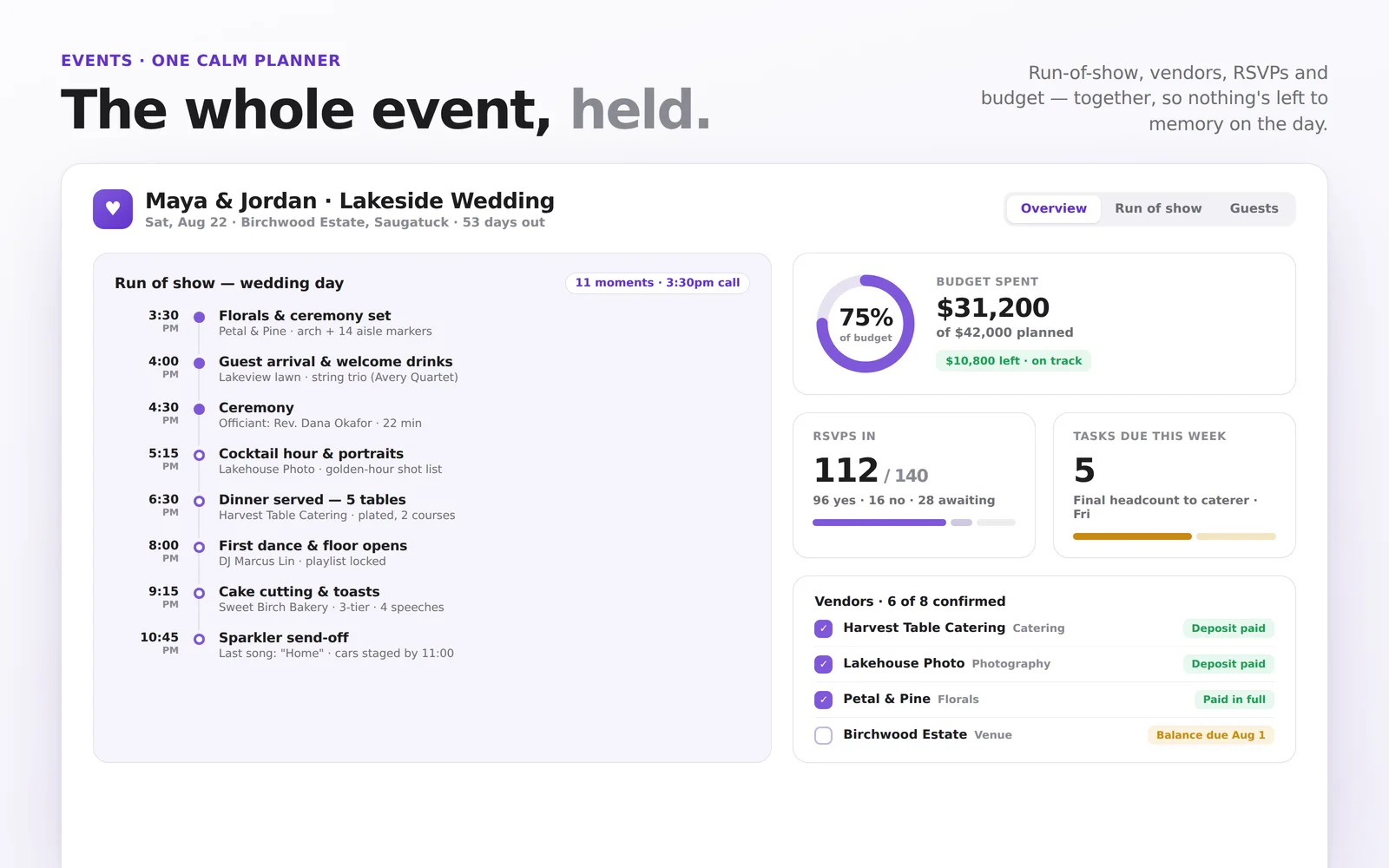Image resolution: width=1389 pixels, height=868 pixels.
Task: Select the 6:30 Dinner served timeline dot
Action: point(199,501)
